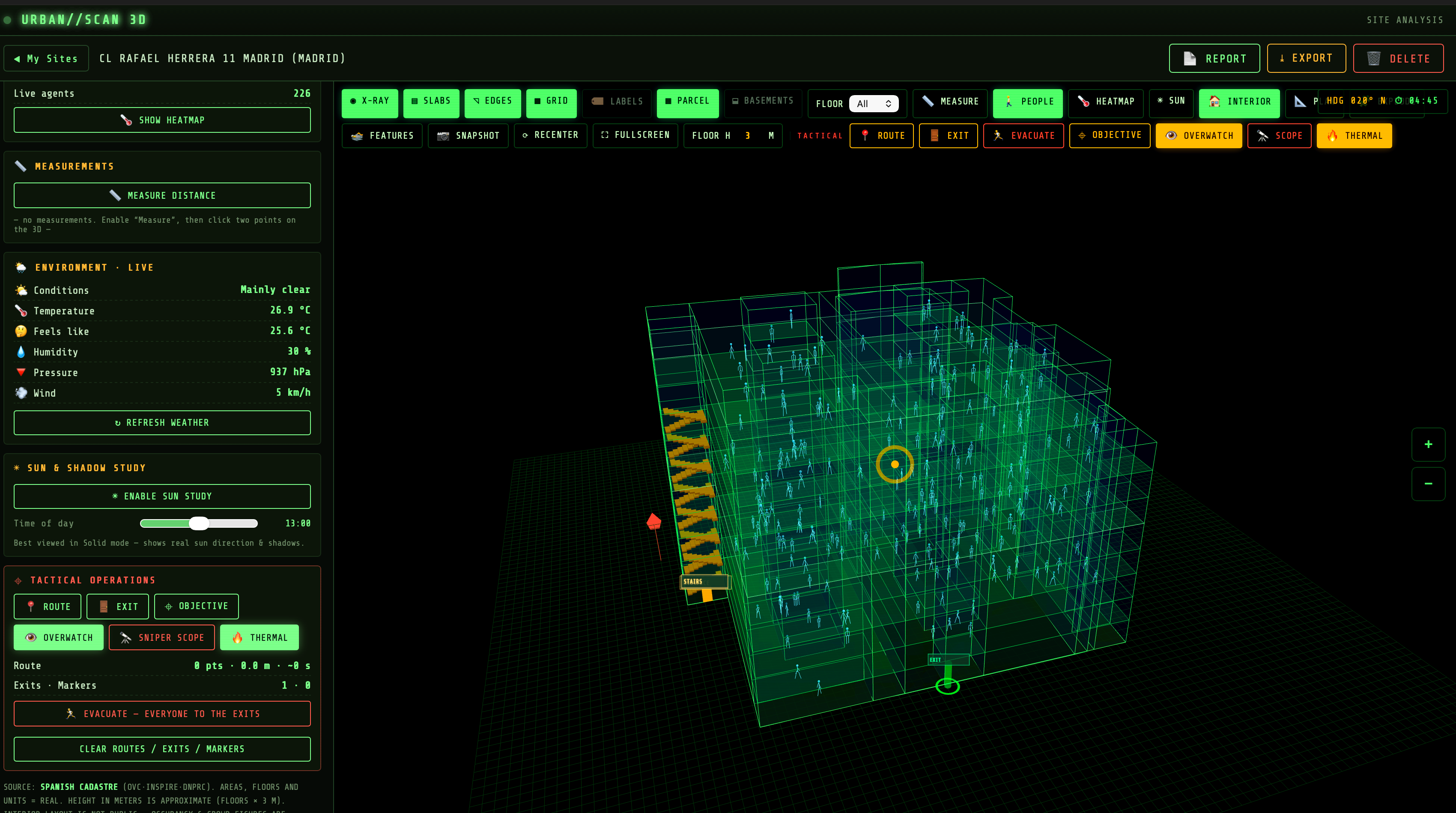Click the red marker pin beside the building
The height and width of the screenshot is (813, 1456).
[654, 521]
